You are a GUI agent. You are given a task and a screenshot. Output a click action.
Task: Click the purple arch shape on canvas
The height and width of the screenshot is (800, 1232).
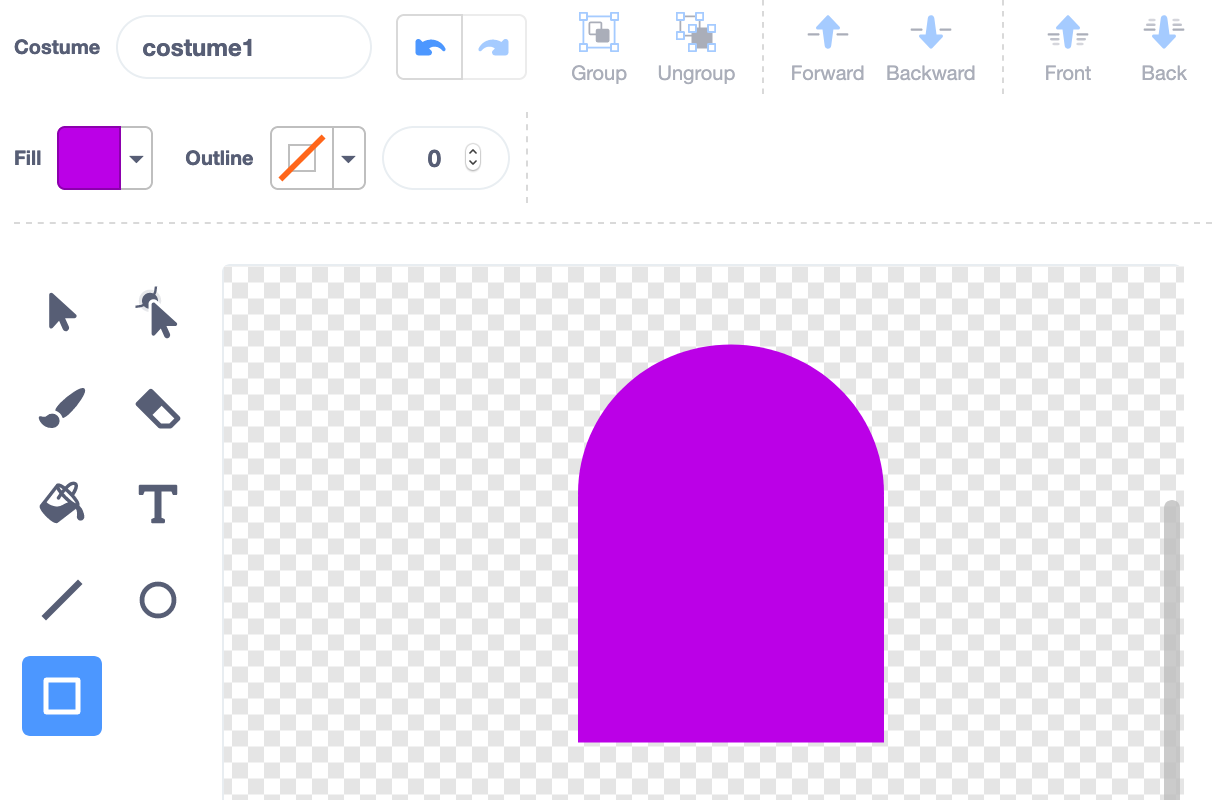(731, 544)
